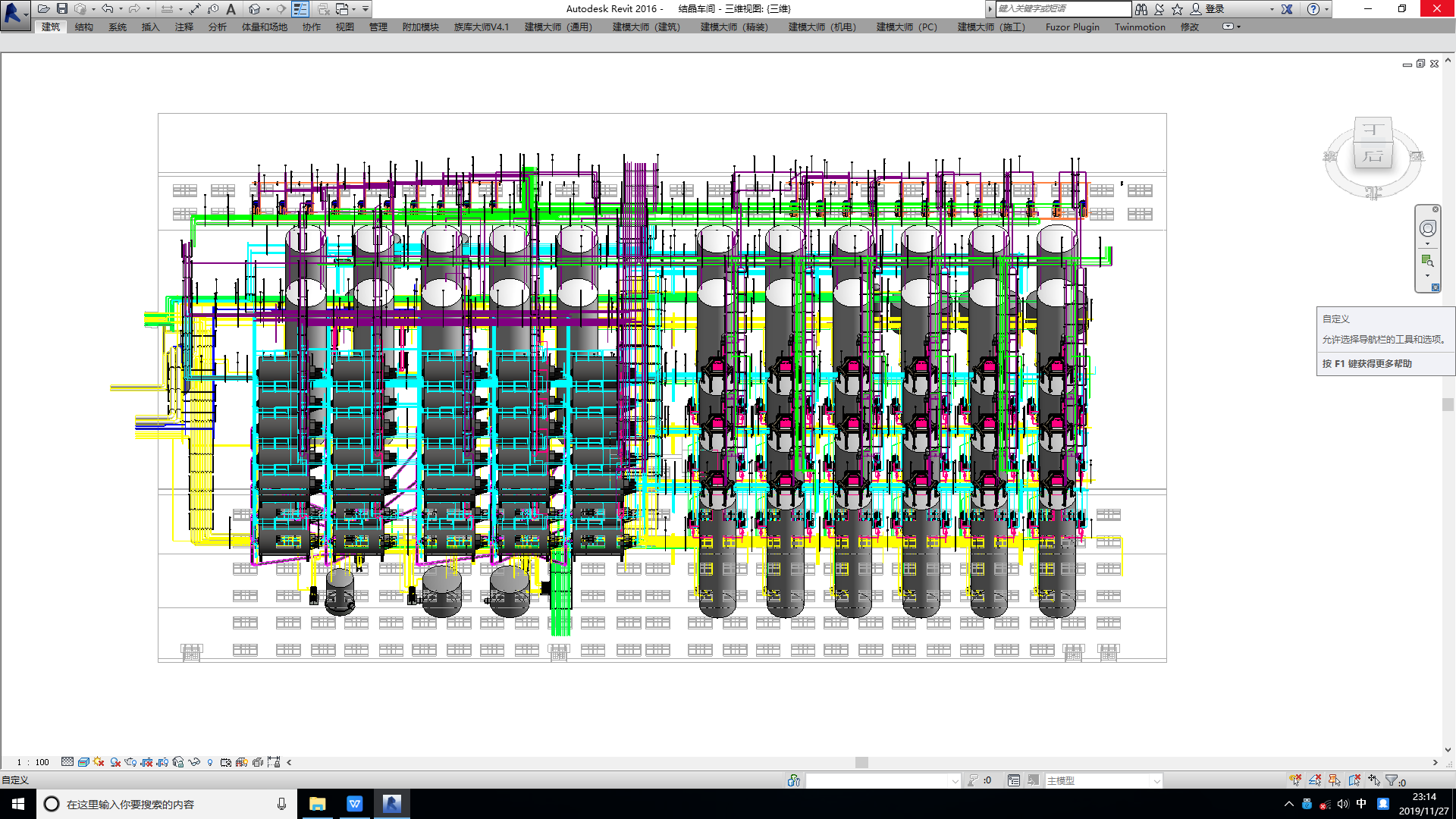The width and height of the screenshot is (1456, 819).
Task: Expand the Measure tool dropdown arrow
Action: pyautogui.click(x=180, y=9)
